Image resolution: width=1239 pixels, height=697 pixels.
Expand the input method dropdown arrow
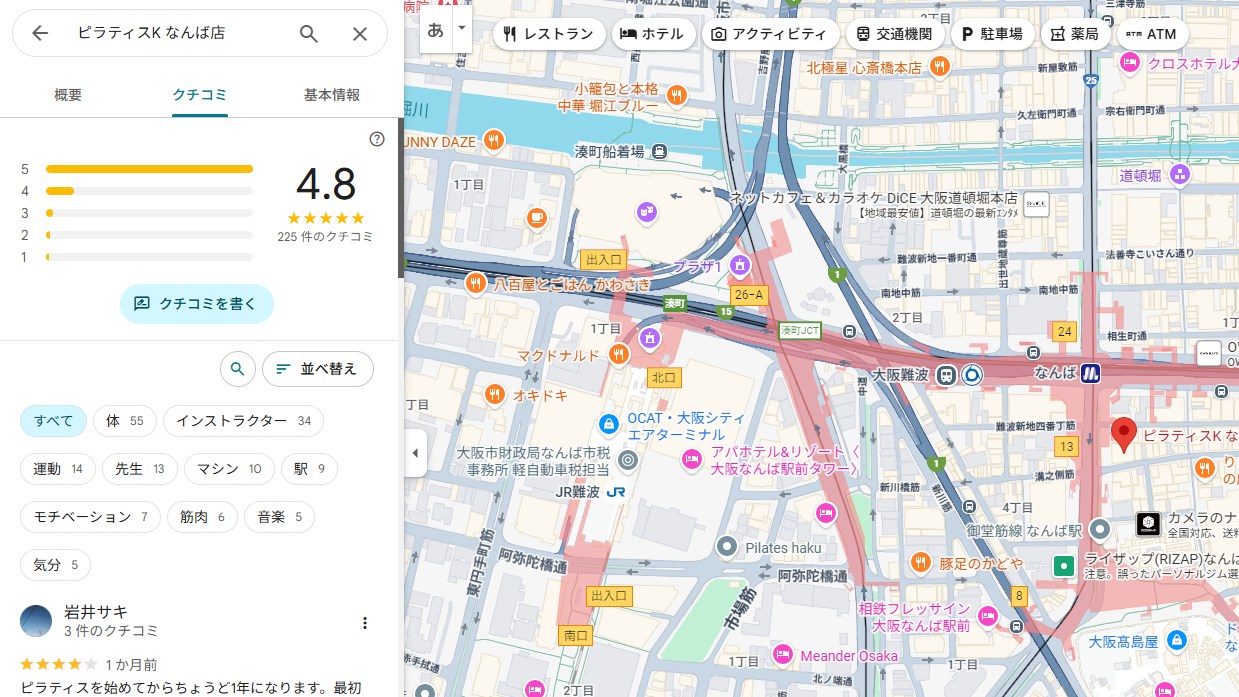click(x=461, y=28)
